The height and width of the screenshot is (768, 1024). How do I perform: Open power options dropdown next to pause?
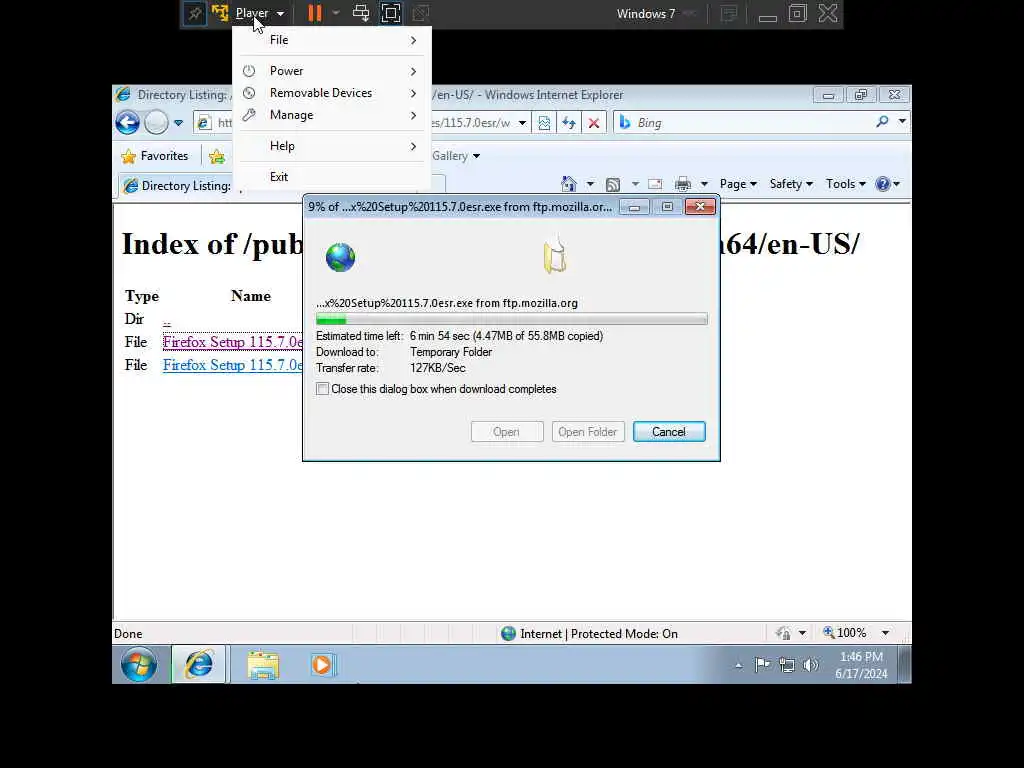[336, 13]
